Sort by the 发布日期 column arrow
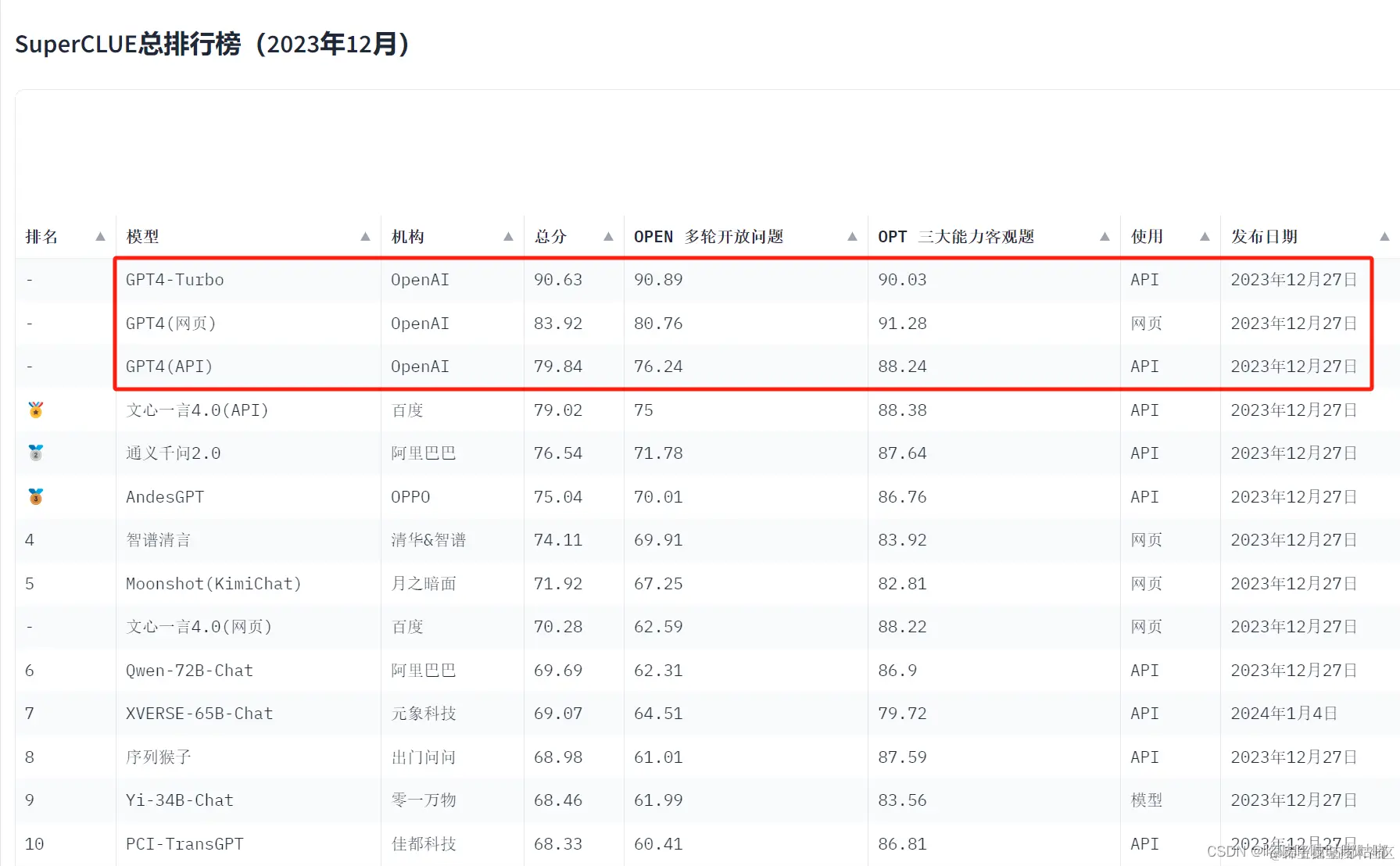Image resolution: width=1400 pixels, height=866 pixels. tap(1384, 237)
